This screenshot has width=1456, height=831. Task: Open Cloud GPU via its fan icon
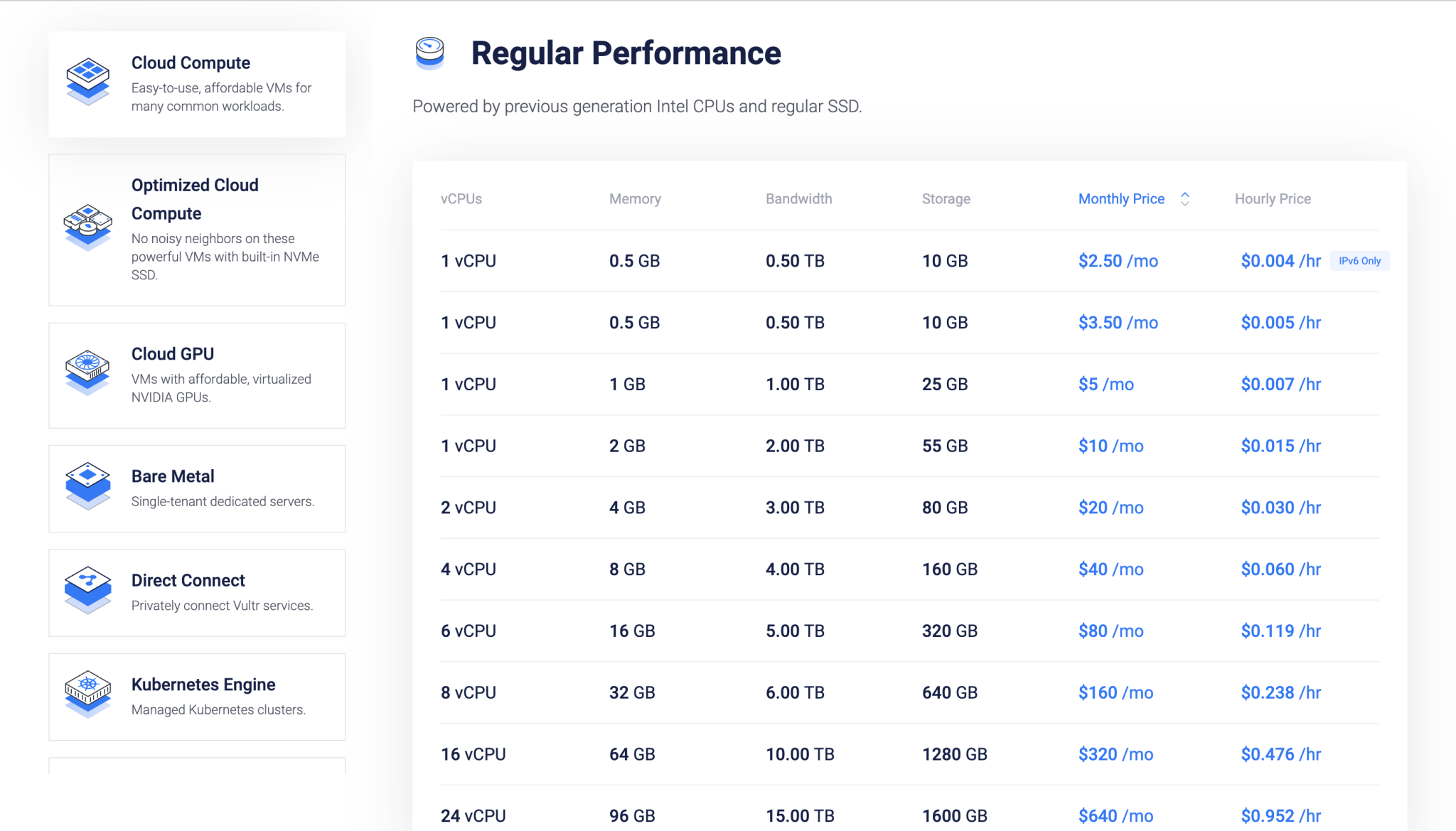(87, 370)
